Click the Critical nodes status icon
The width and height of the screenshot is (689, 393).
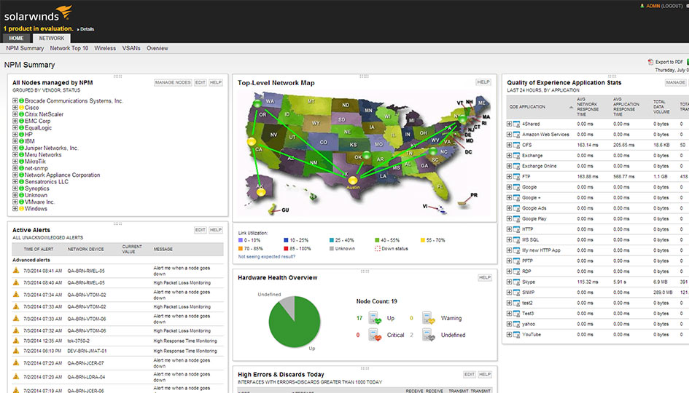click(x=375, y=335)
